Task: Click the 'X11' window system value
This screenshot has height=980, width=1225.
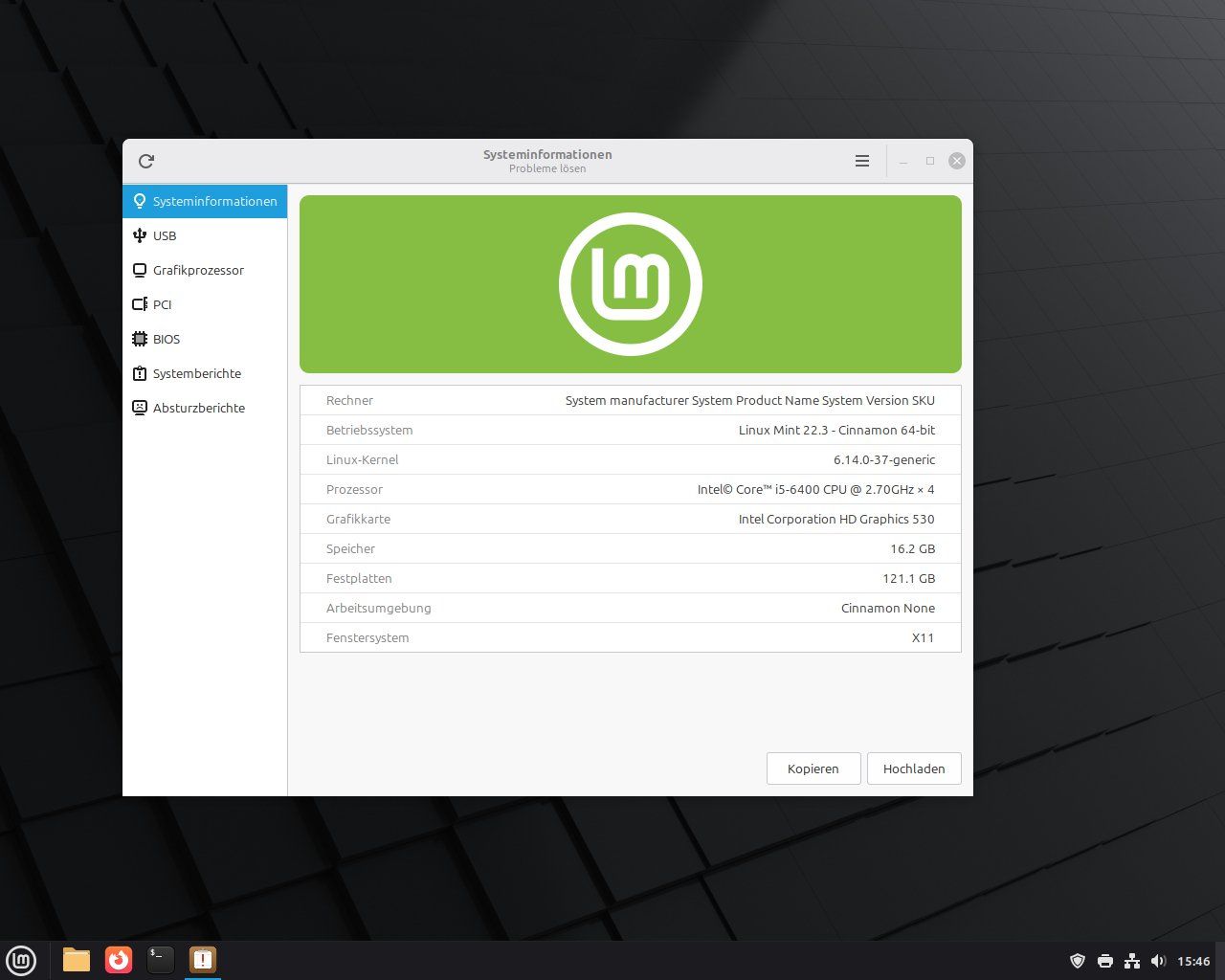Action: click(923, 637)
